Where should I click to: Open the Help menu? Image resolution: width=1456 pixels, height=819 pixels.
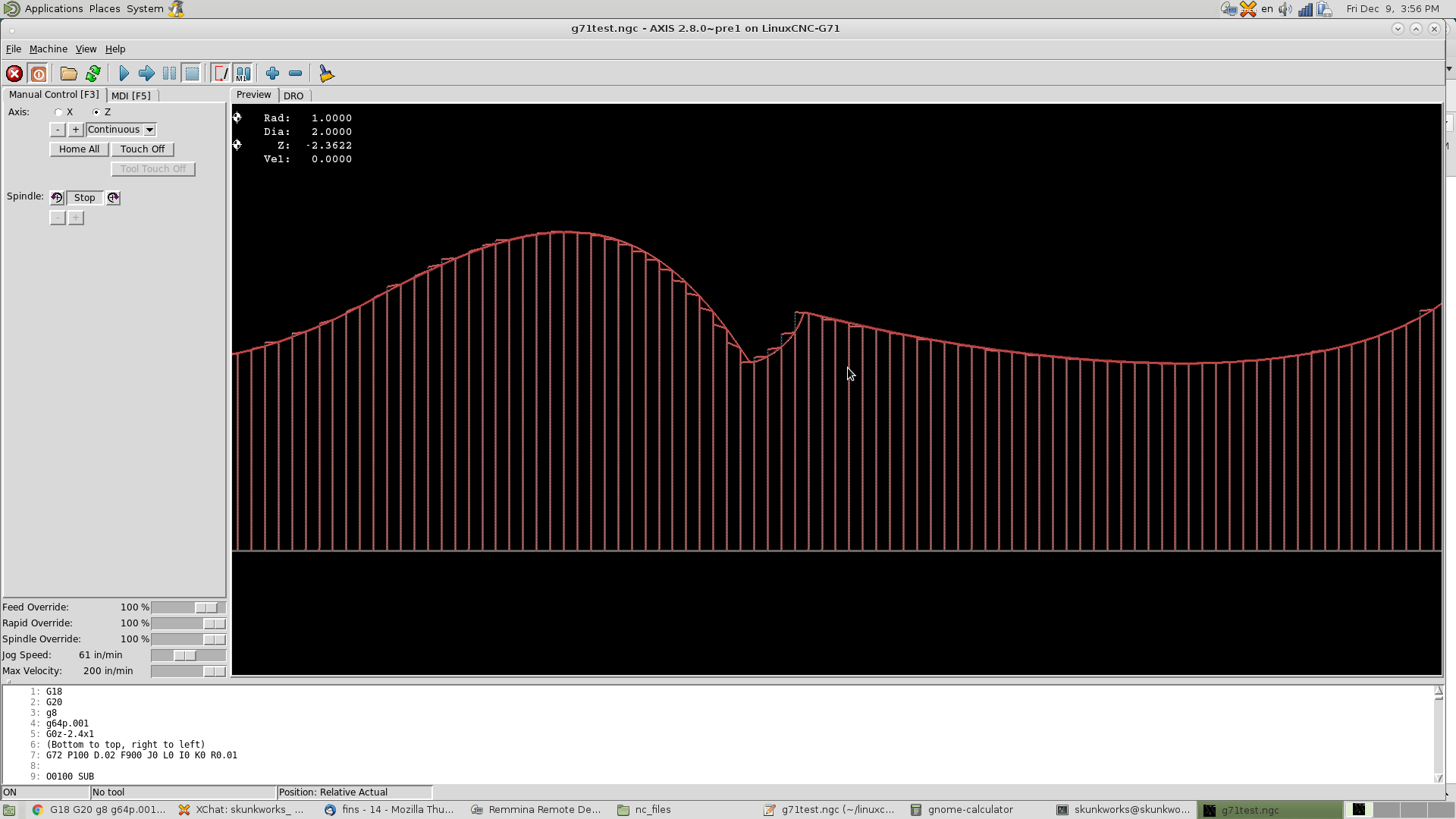tap(115, 49)
